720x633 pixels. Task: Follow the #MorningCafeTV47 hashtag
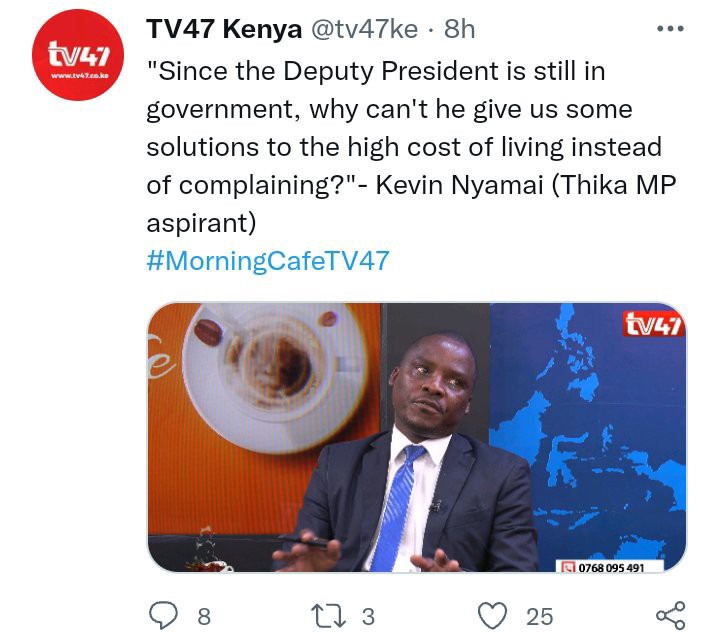click(268, 261)
